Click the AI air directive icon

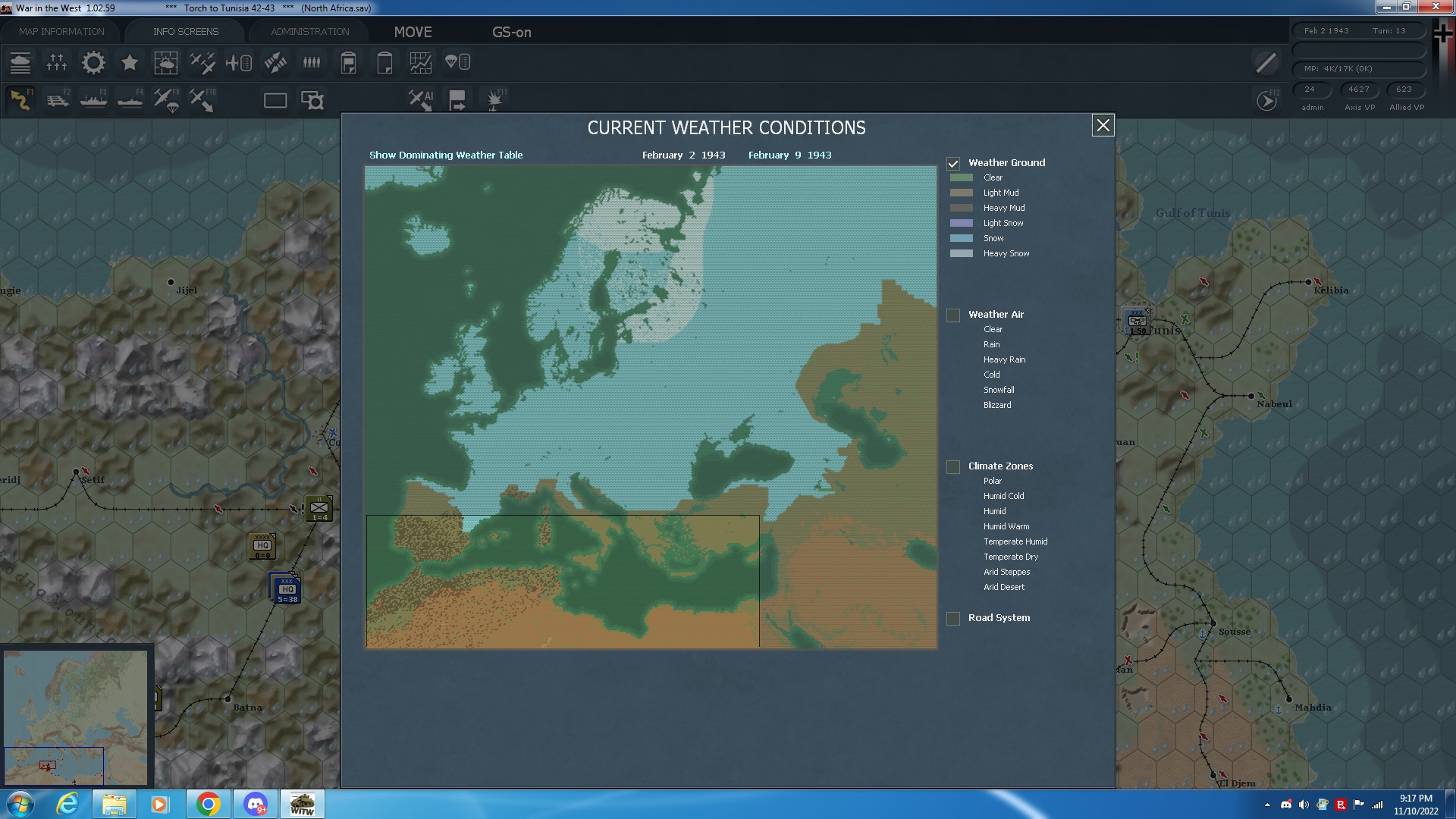click(420, 100)
